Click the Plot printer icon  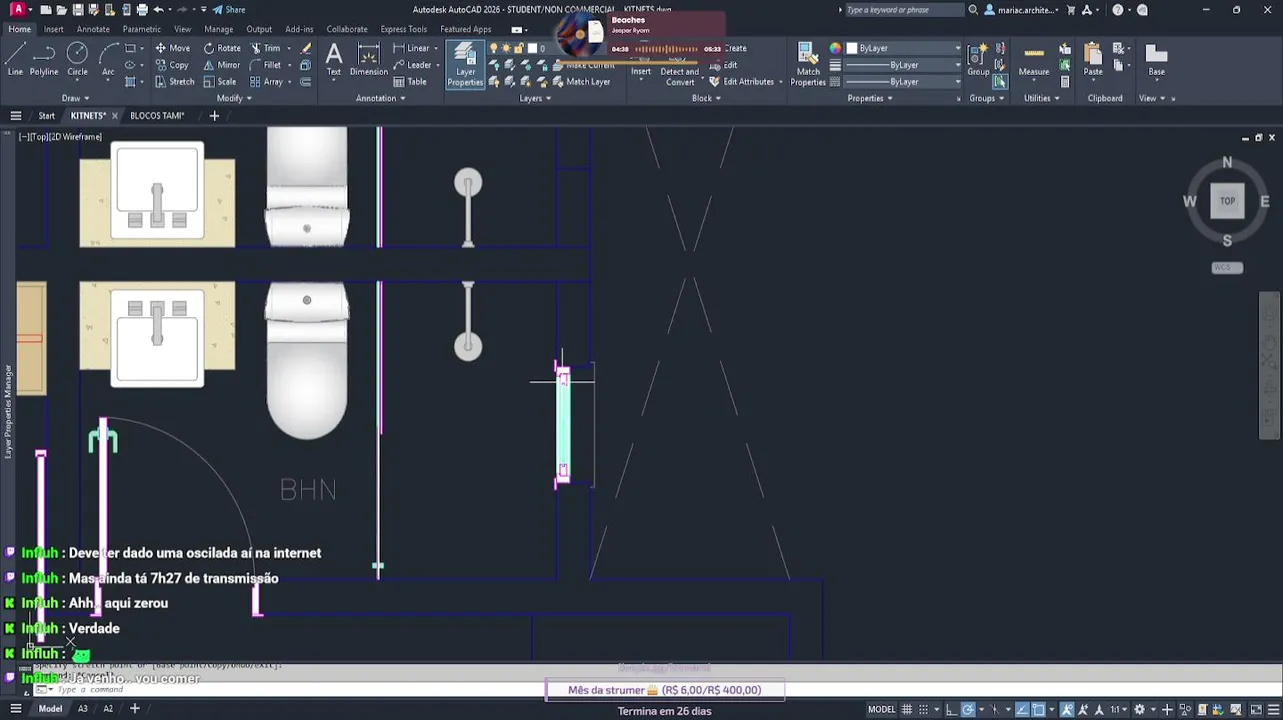coord(142,10)
